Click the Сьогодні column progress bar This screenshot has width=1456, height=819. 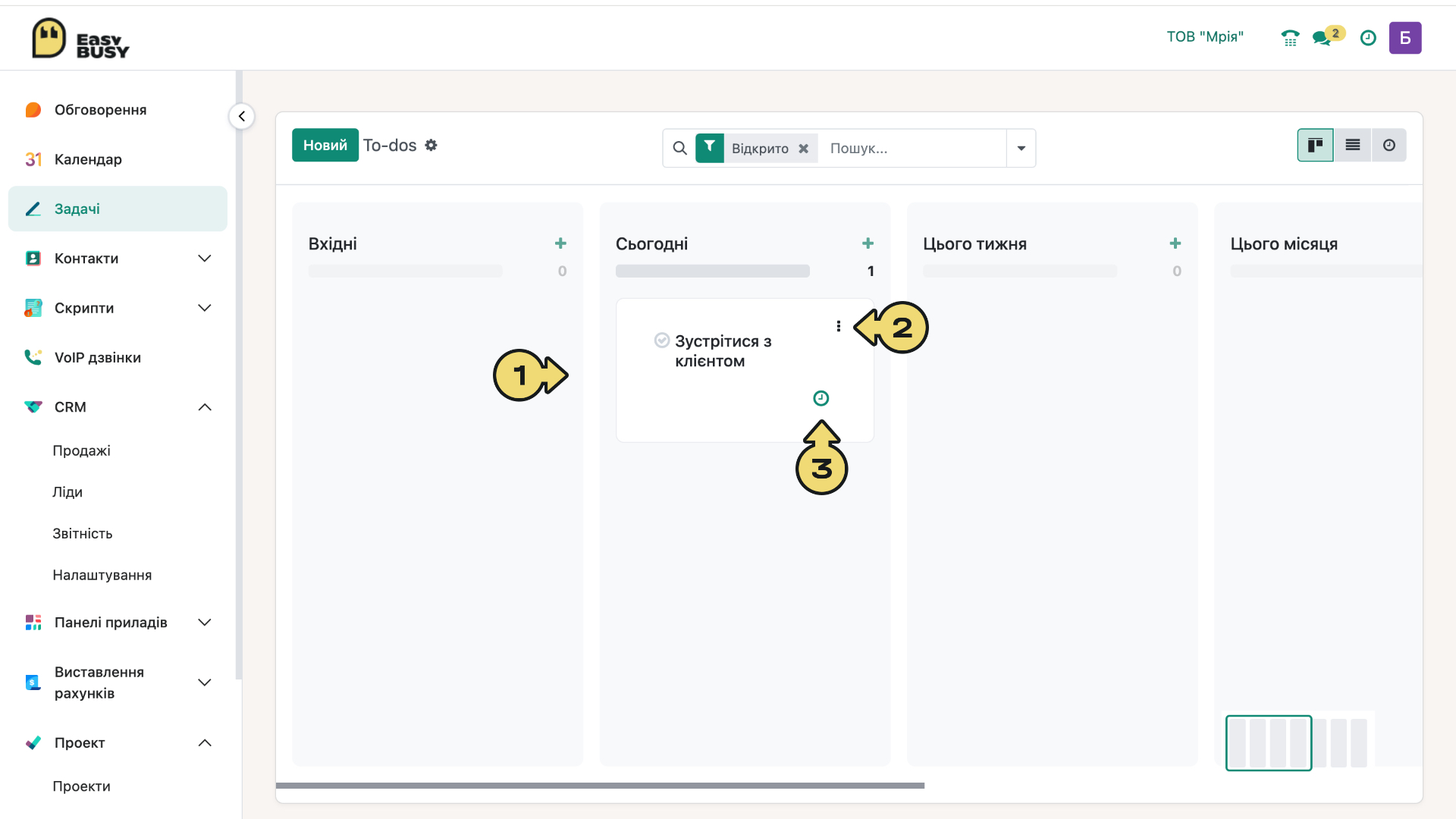point(712,271)
